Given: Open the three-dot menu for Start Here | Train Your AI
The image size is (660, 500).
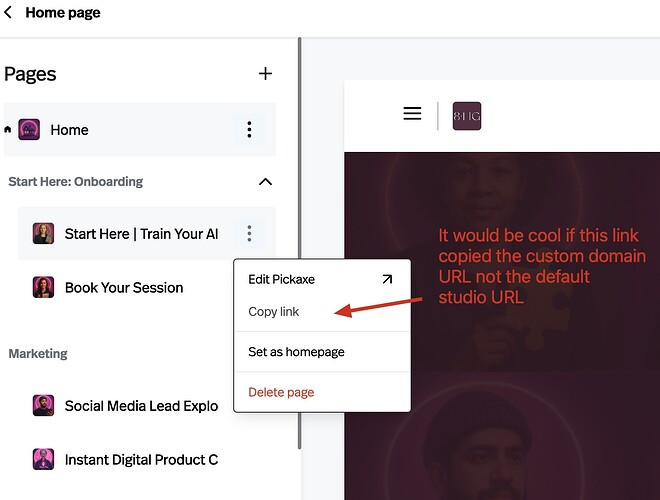Looking at the screenshot, I should pos(250,233).
